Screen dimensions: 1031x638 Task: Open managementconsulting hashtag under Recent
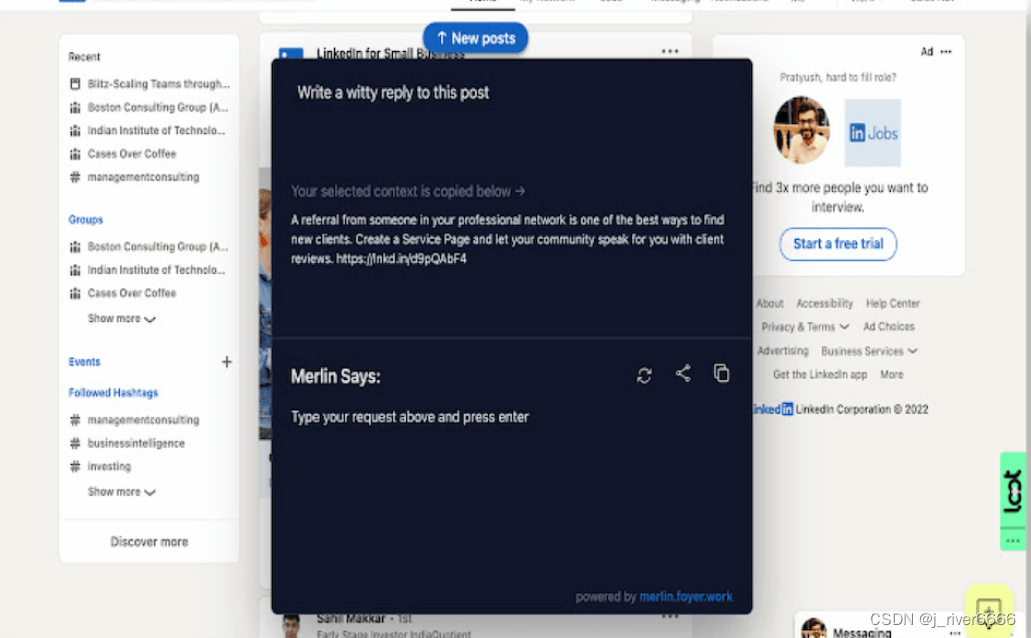point(135,177)
